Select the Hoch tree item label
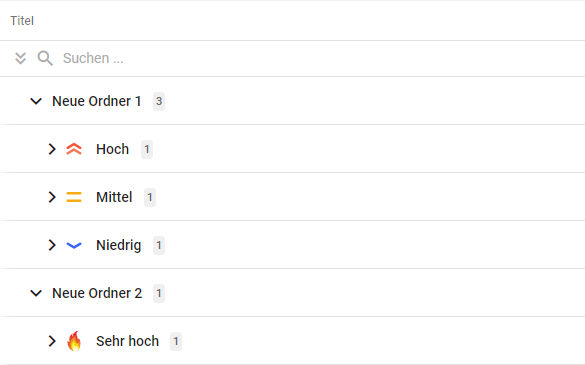Viewport: 585px width, 365px height. (112, 149)
